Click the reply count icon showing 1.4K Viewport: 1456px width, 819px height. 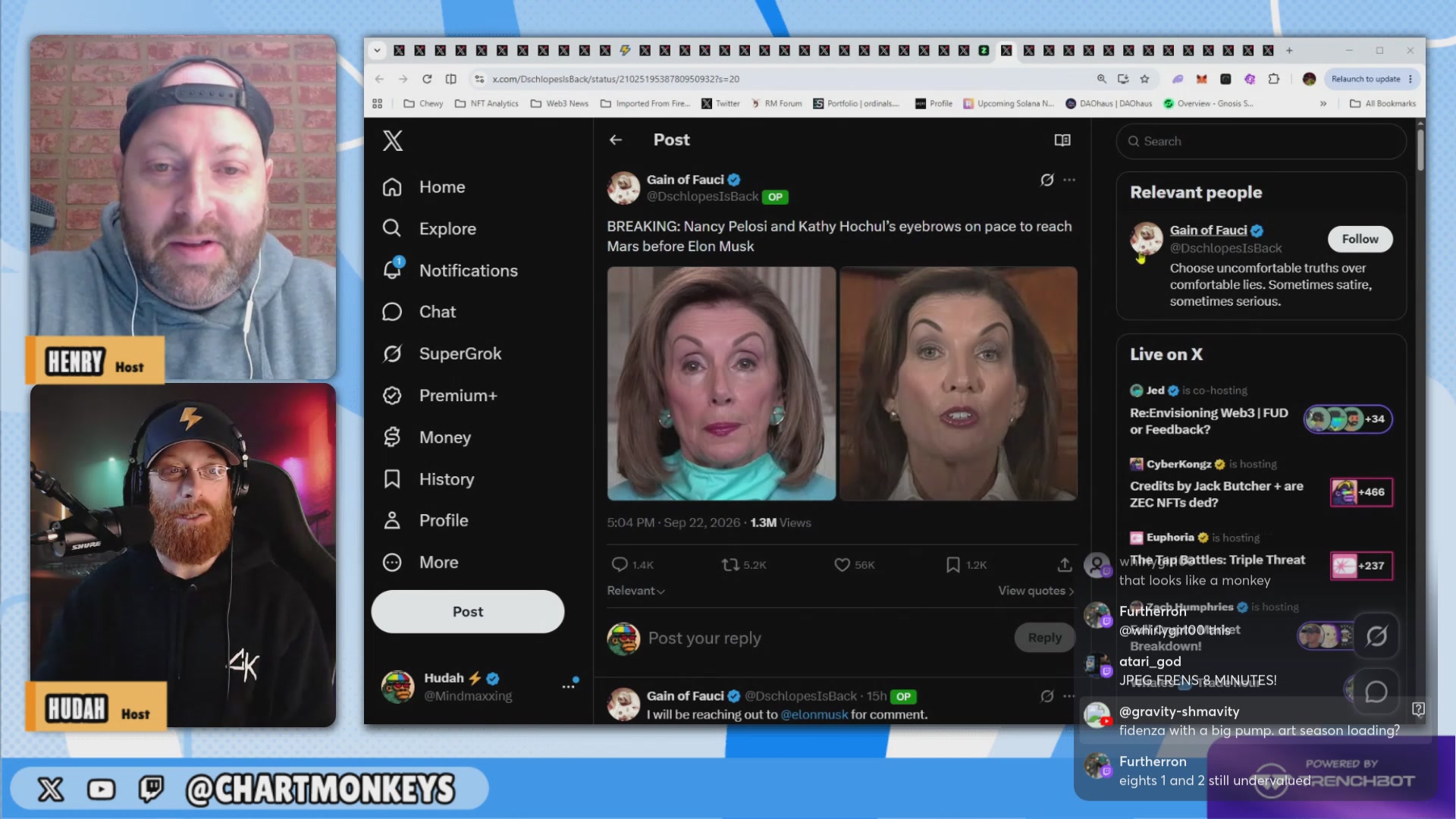[620, 564]
